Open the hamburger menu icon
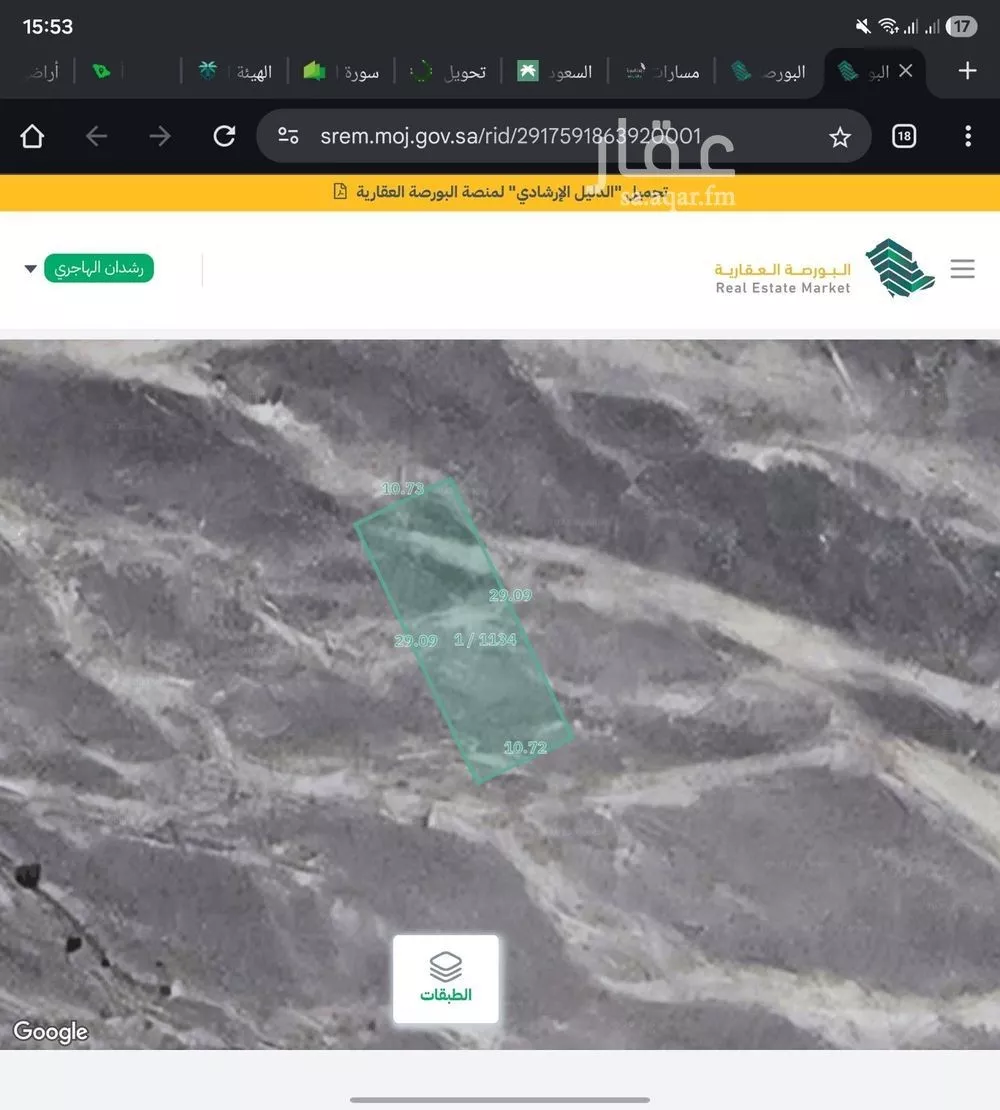The height and width of the screenshot is (1110, 1000). tap(962, 269)
